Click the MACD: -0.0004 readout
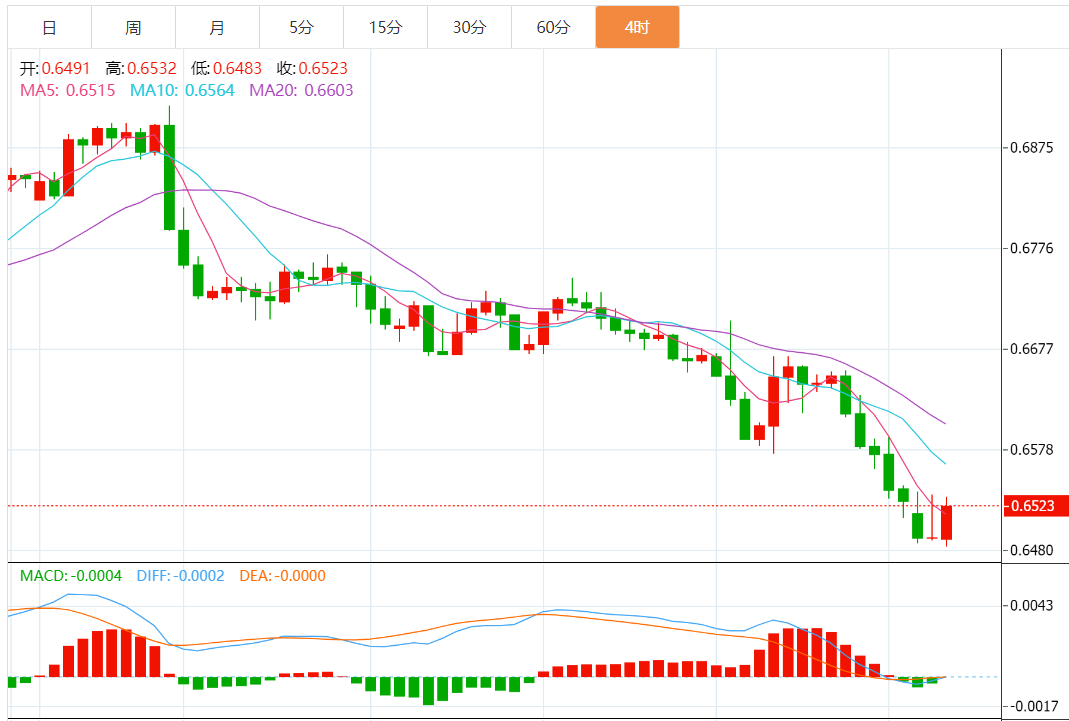 tap(71, 576)
